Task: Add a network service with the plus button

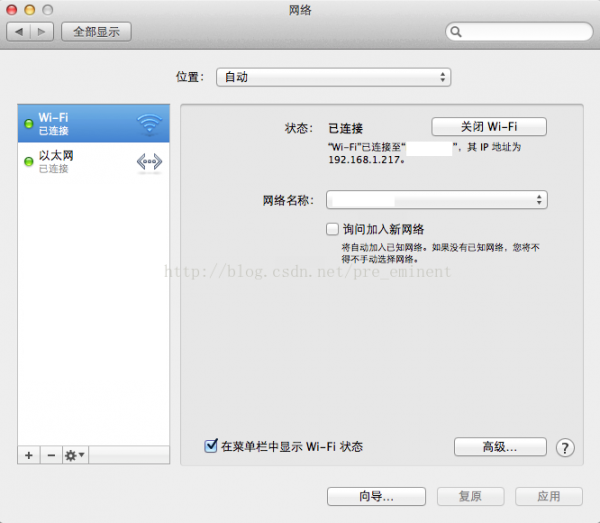Action: tap(29, 455)
